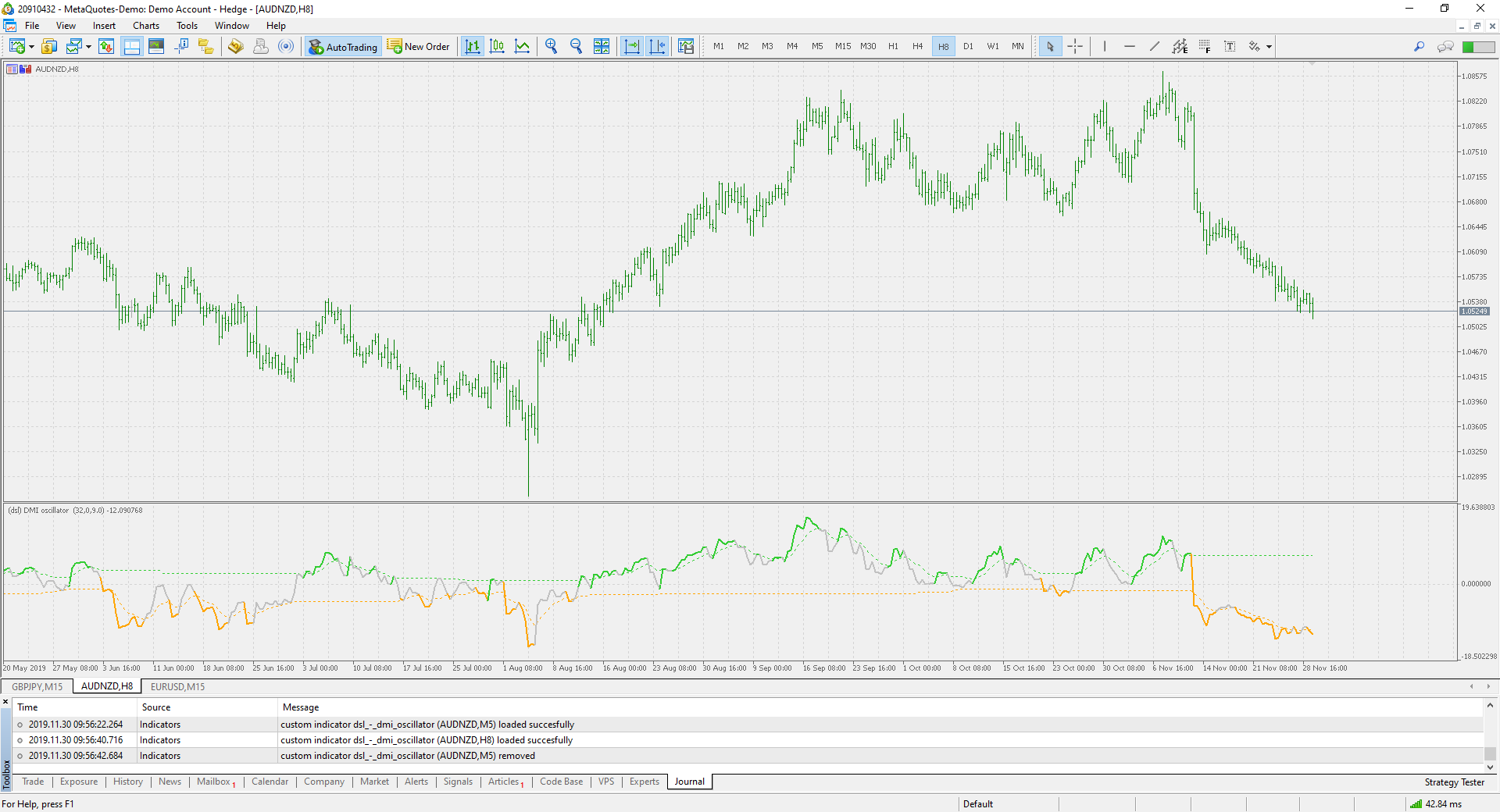Screen dimensions: 1500x812
Task: Switch to the EURUSD,M15 chart tab
Action: [177, 687]
